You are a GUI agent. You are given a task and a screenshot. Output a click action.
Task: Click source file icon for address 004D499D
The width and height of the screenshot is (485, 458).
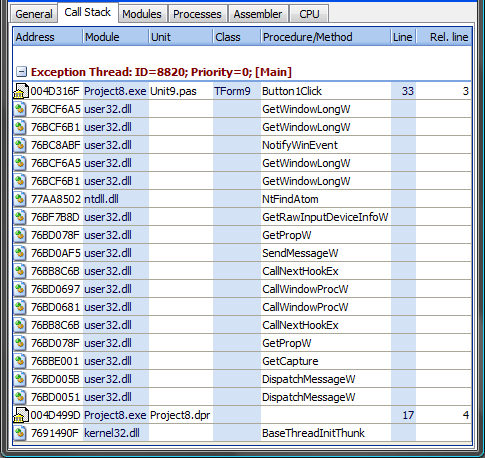(21, 415)
